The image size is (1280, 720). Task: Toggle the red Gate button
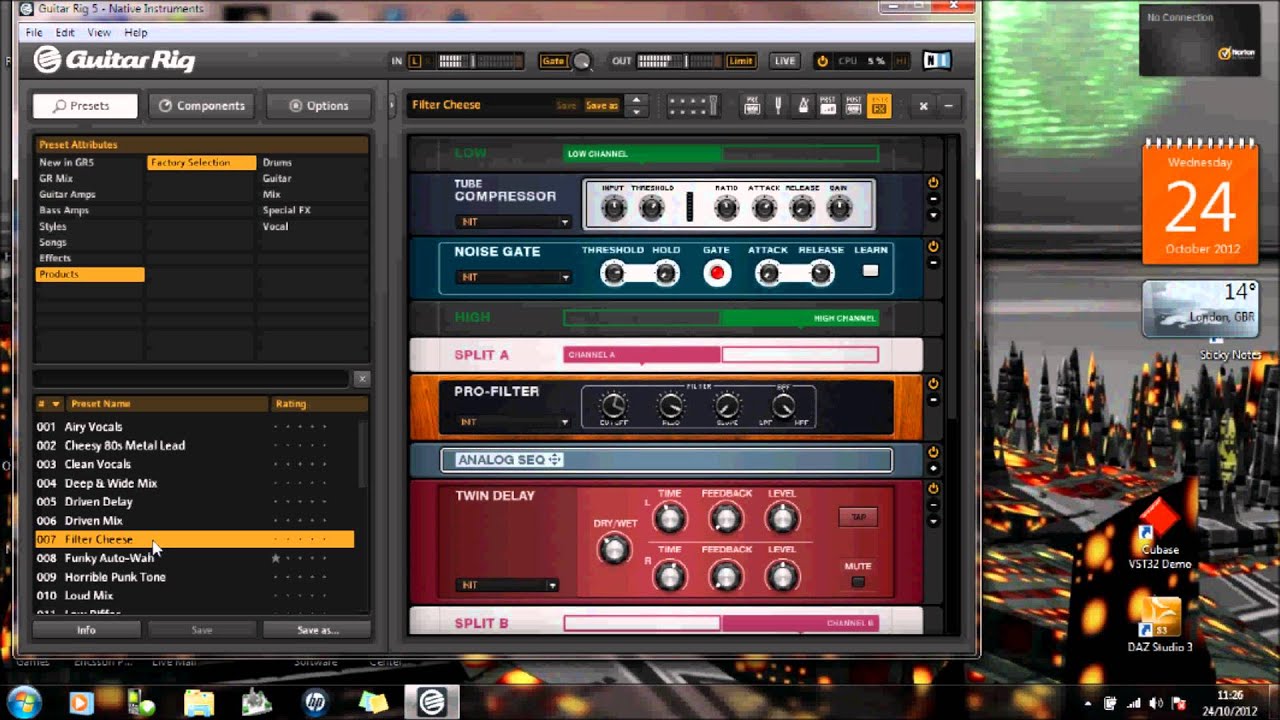(x=716, y=273)
